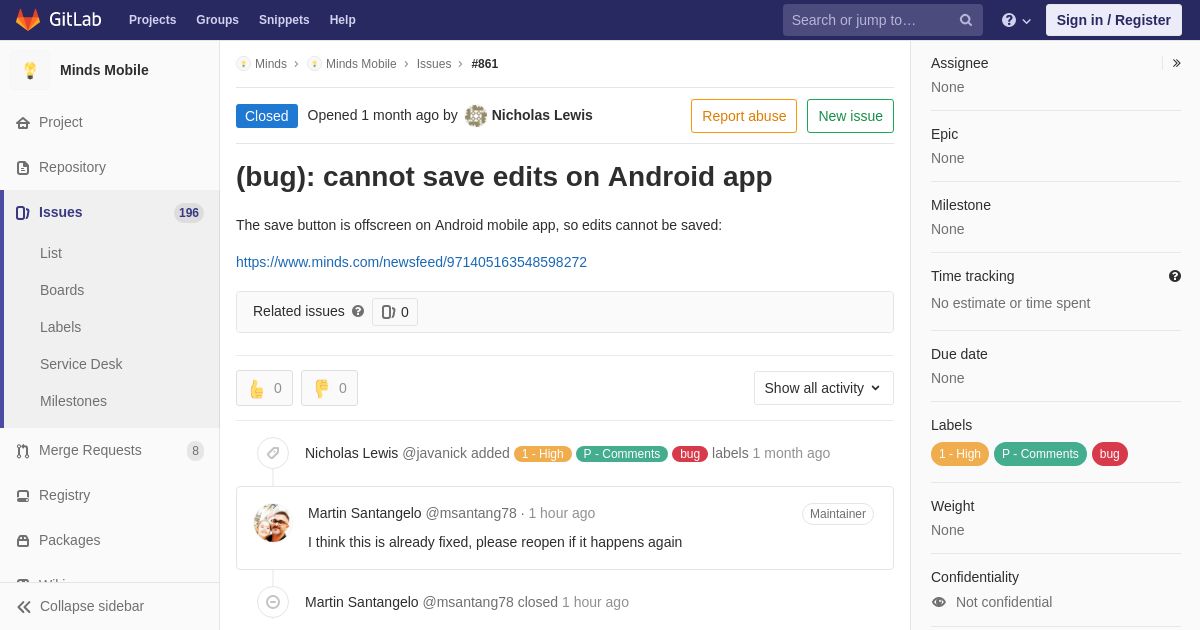Give a thumbs up reaction
The image size is (1200, 630).
pos(264,388)
